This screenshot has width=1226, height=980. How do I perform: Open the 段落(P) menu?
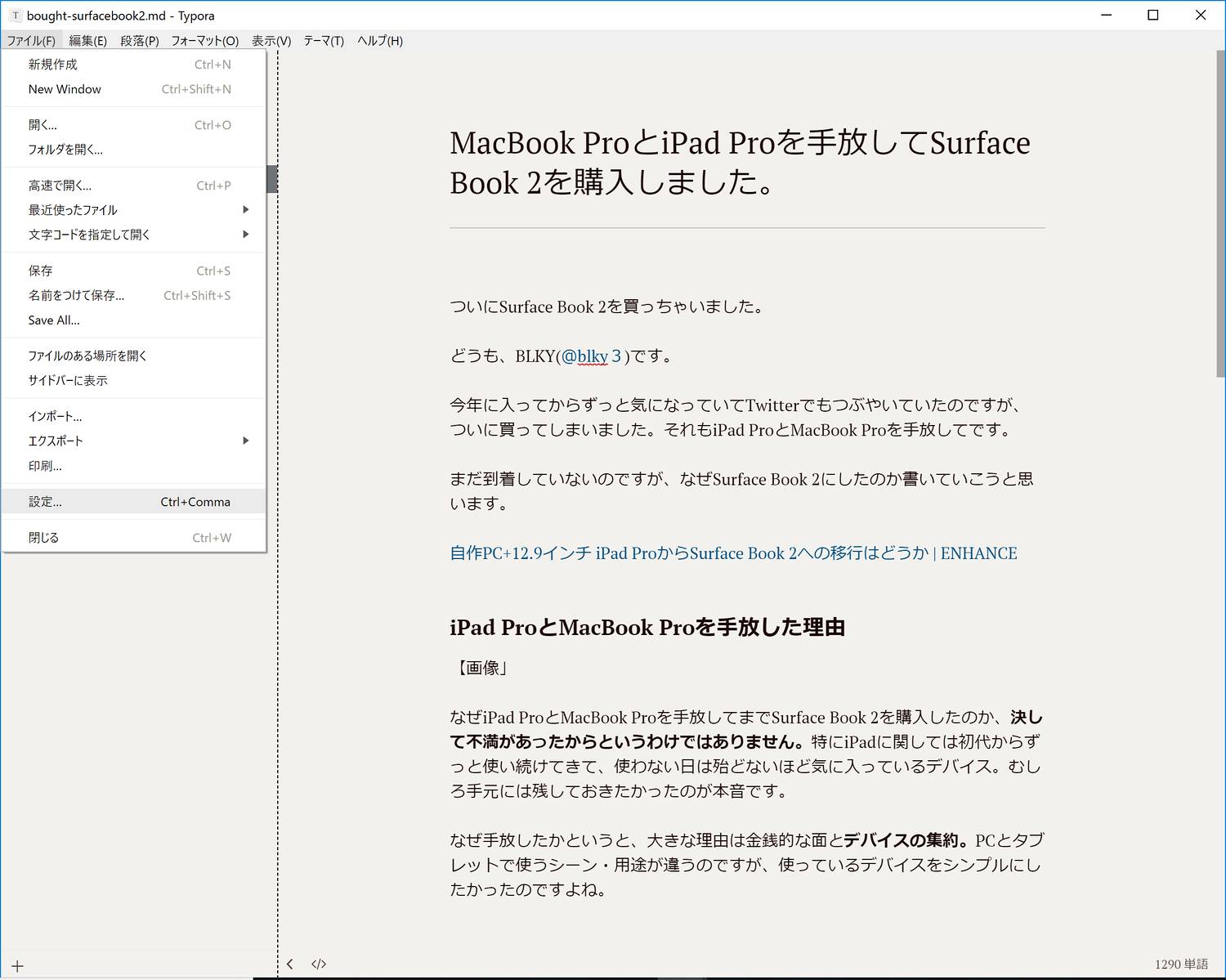pos(140,41)
